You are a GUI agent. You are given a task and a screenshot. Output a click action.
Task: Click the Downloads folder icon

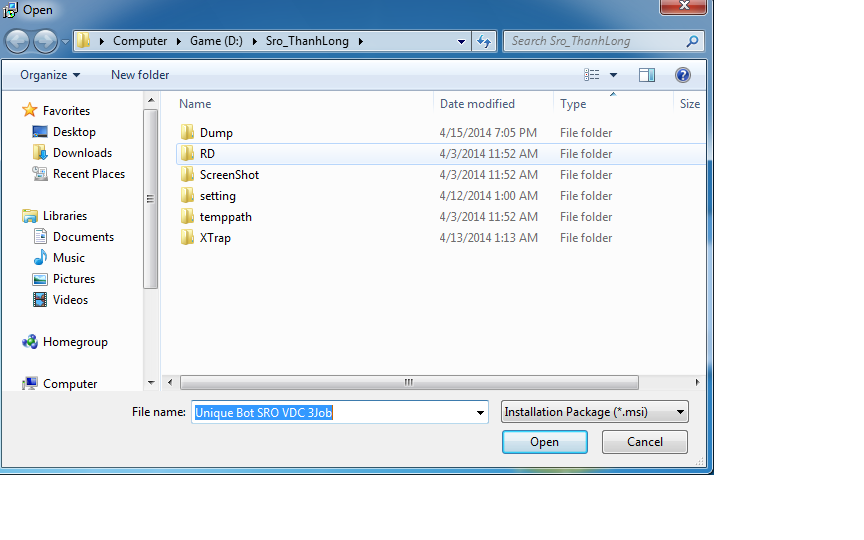click(x=40, y=153)
